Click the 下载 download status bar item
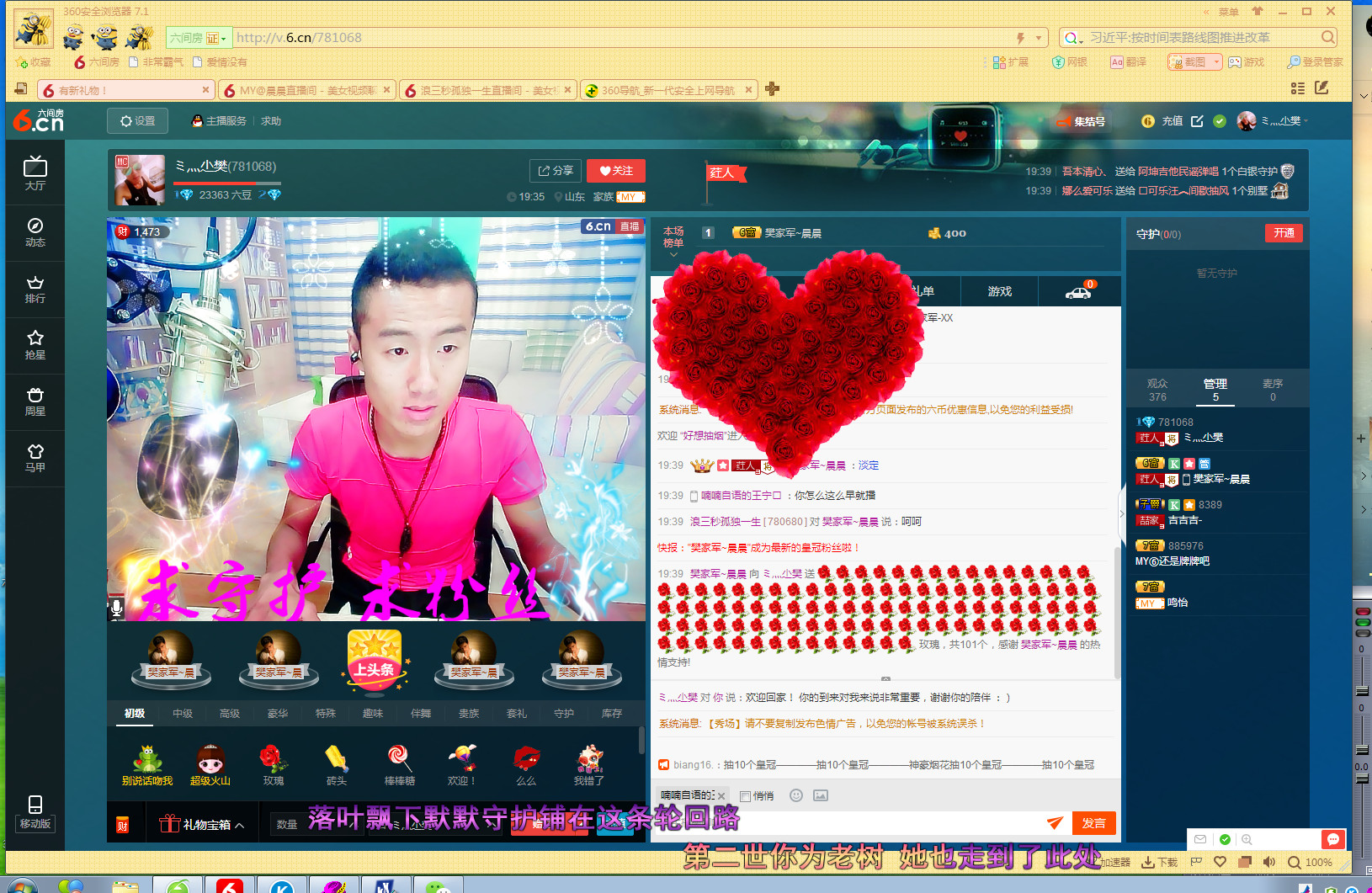 click(1159, 862)
